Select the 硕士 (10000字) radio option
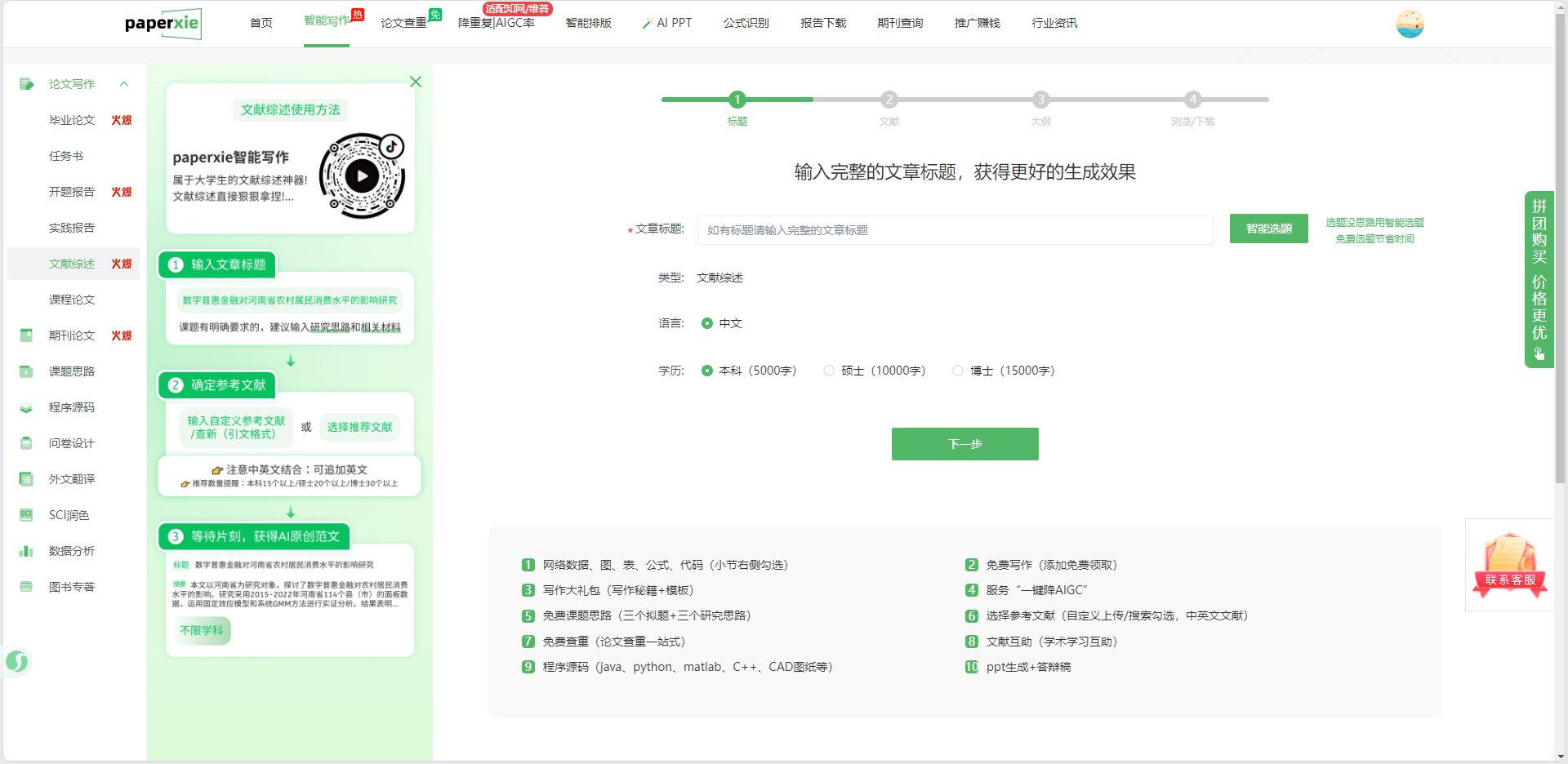Viewport: 1568px width, 764px height. point(829,371)
